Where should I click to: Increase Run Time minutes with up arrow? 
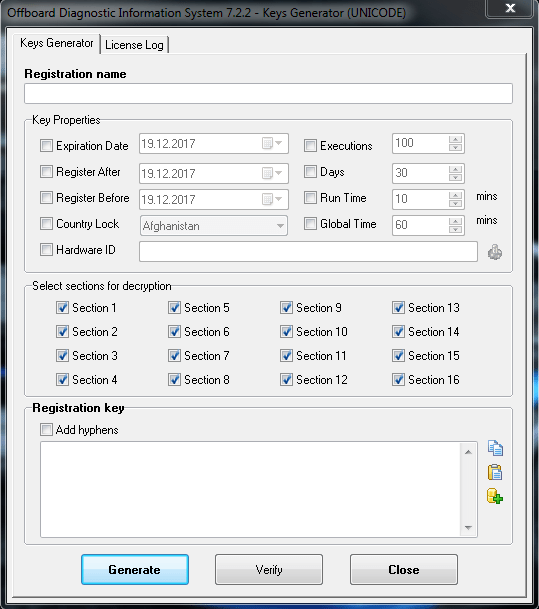[455, 195]
